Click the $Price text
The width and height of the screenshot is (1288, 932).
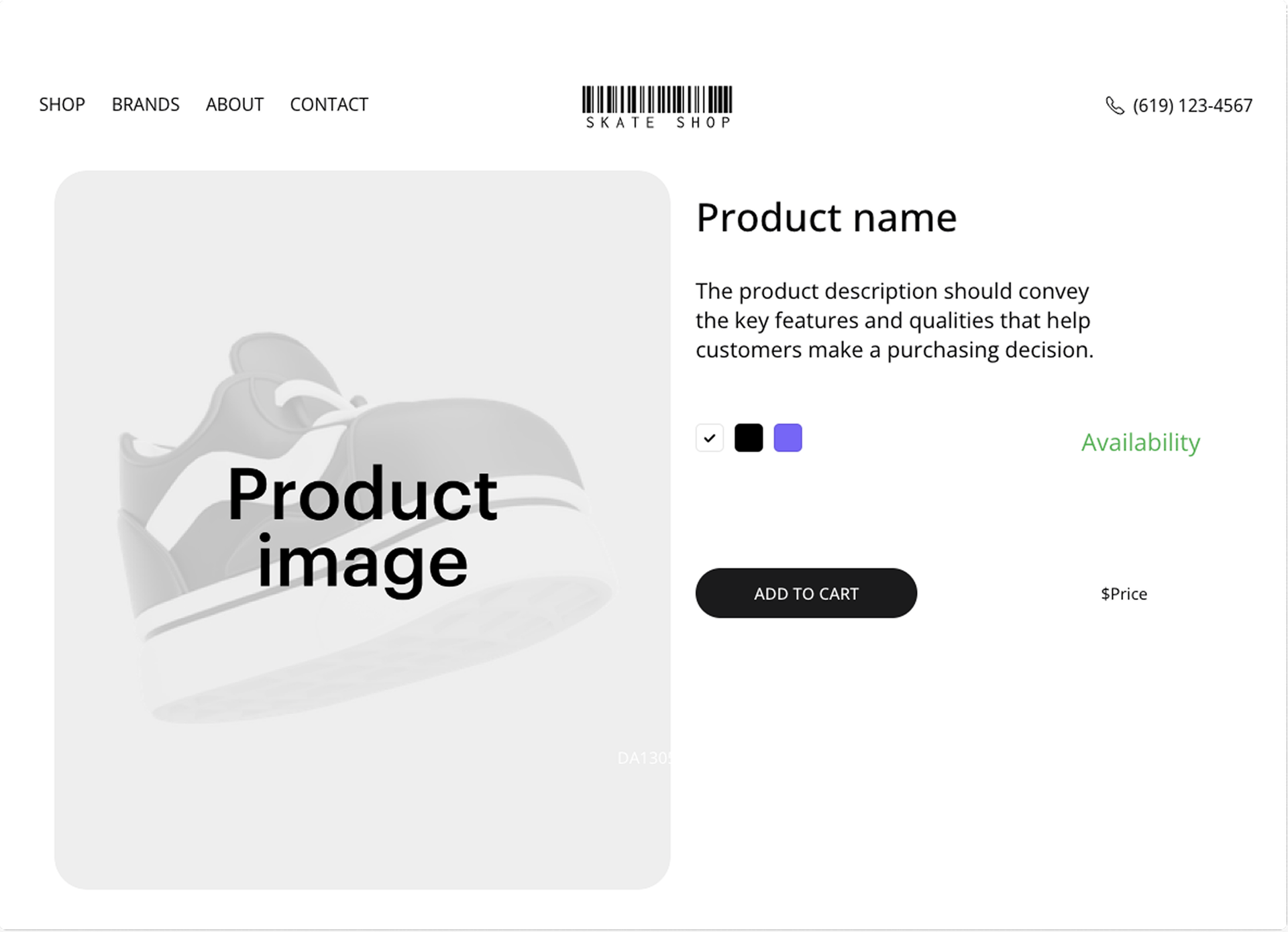(1124, 594)
